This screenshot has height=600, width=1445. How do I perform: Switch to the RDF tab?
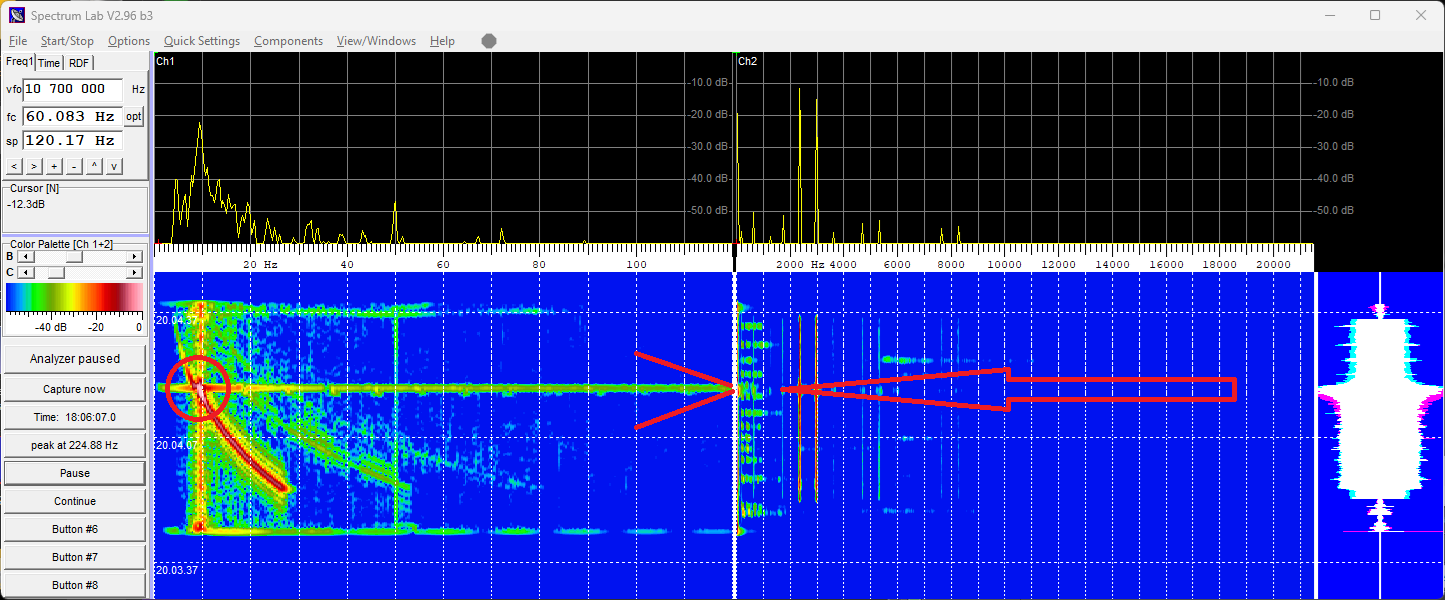[79, 63]
